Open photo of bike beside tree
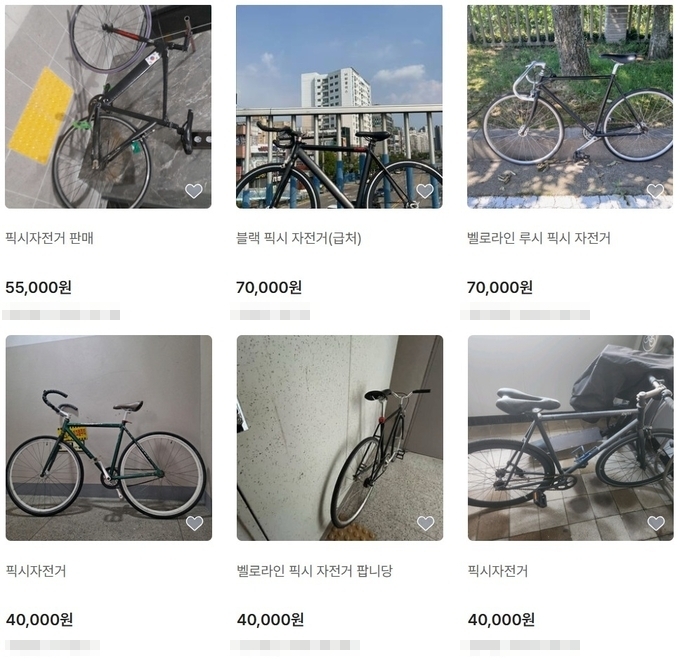Image resolution: width=680 pixels, height=661 pixels. pyautogui.click(x=570, y=107)
